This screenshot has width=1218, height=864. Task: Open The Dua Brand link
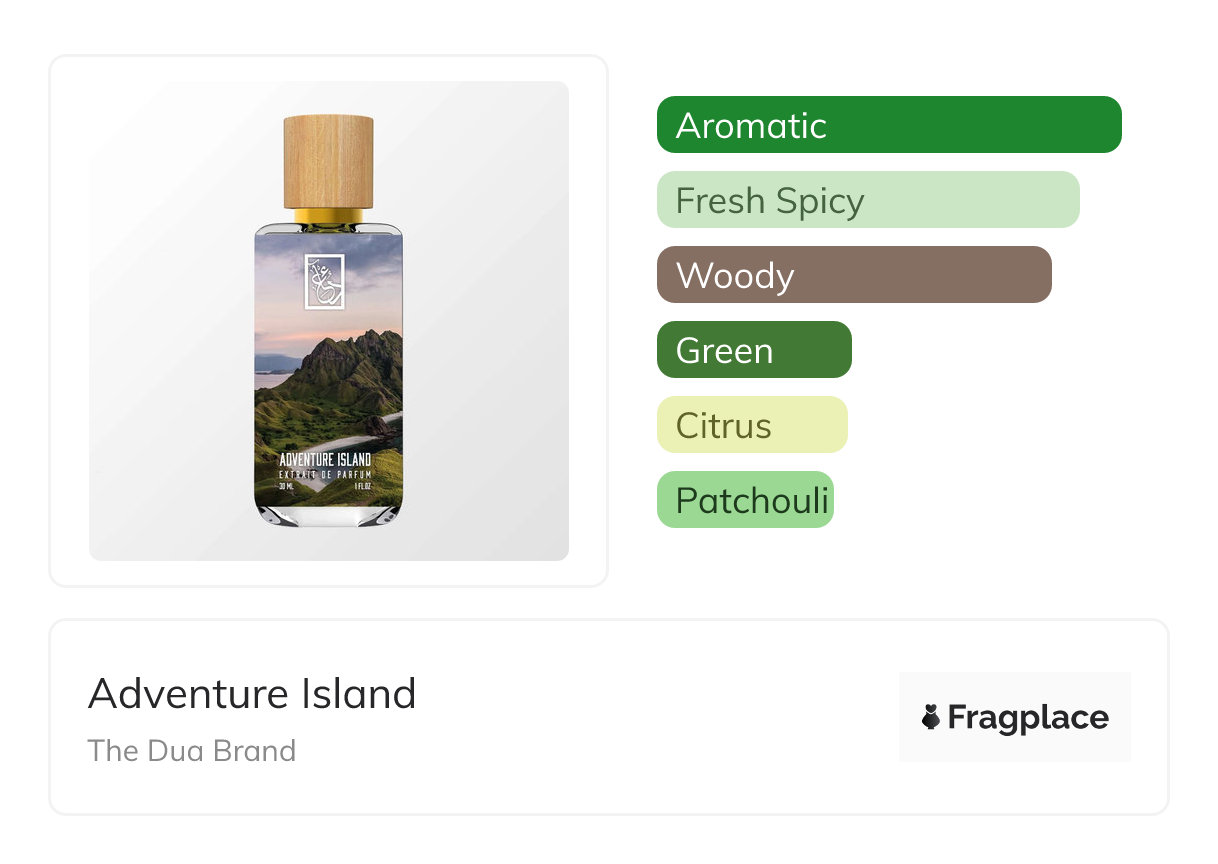[192, 751]
